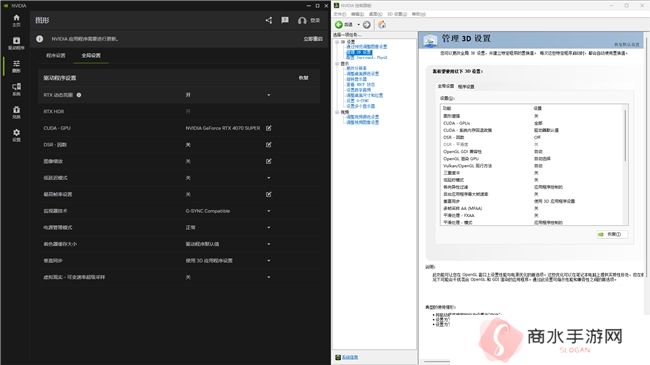Open the File menu in Control Panel
This screenshot has height=365, width=650.
(340, 14)
